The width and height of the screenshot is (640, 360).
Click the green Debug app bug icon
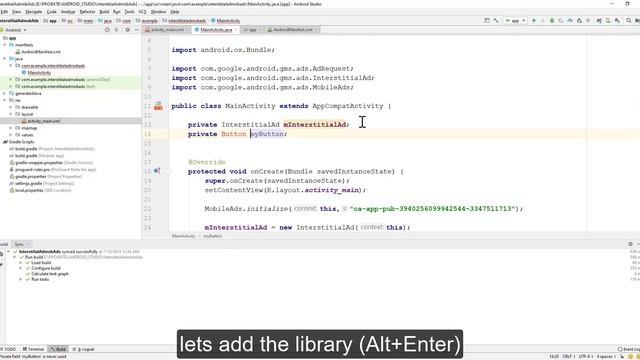(x=552, y=20)
